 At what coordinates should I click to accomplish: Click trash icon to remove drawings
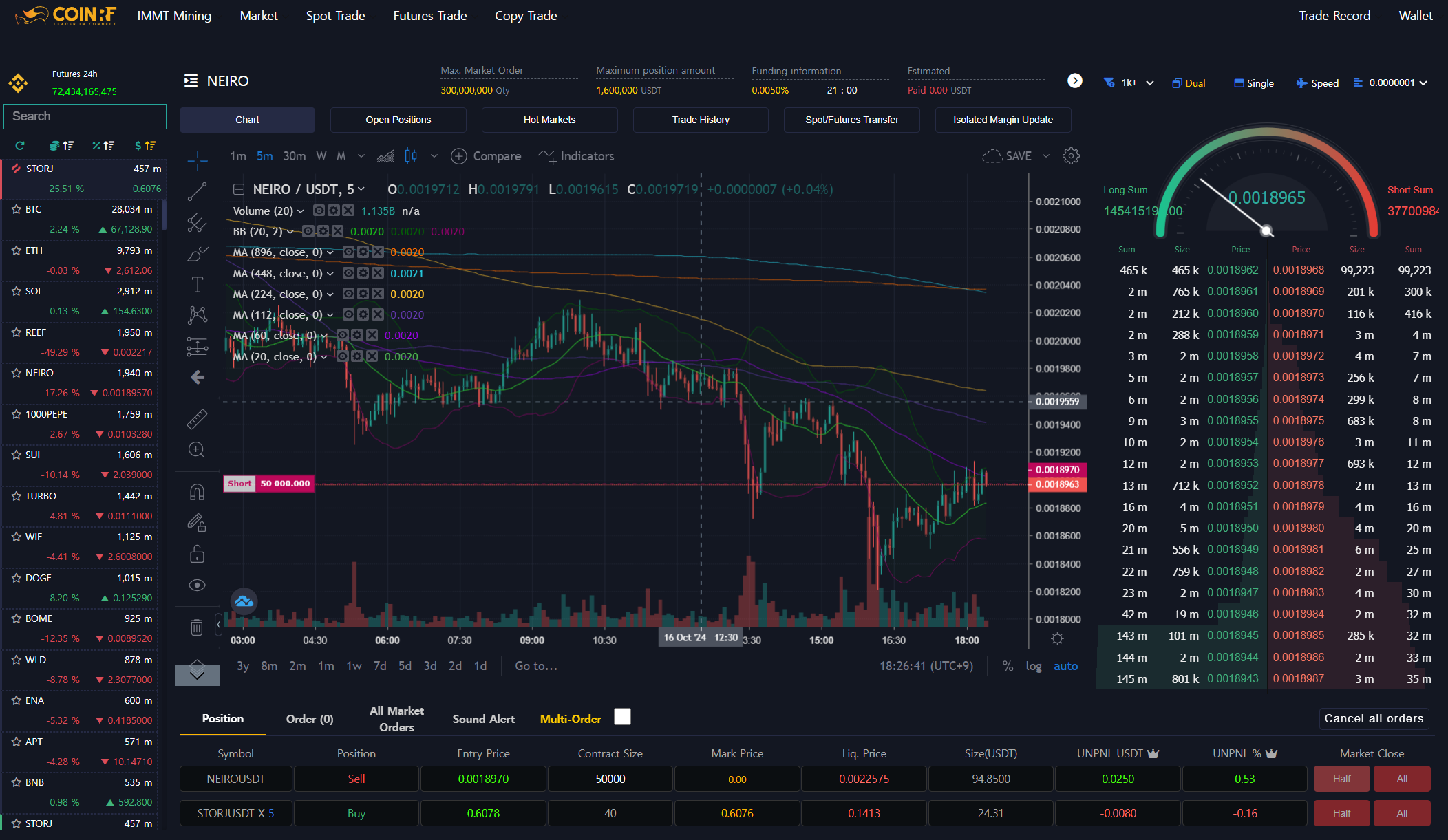click(x=197, y=627)
